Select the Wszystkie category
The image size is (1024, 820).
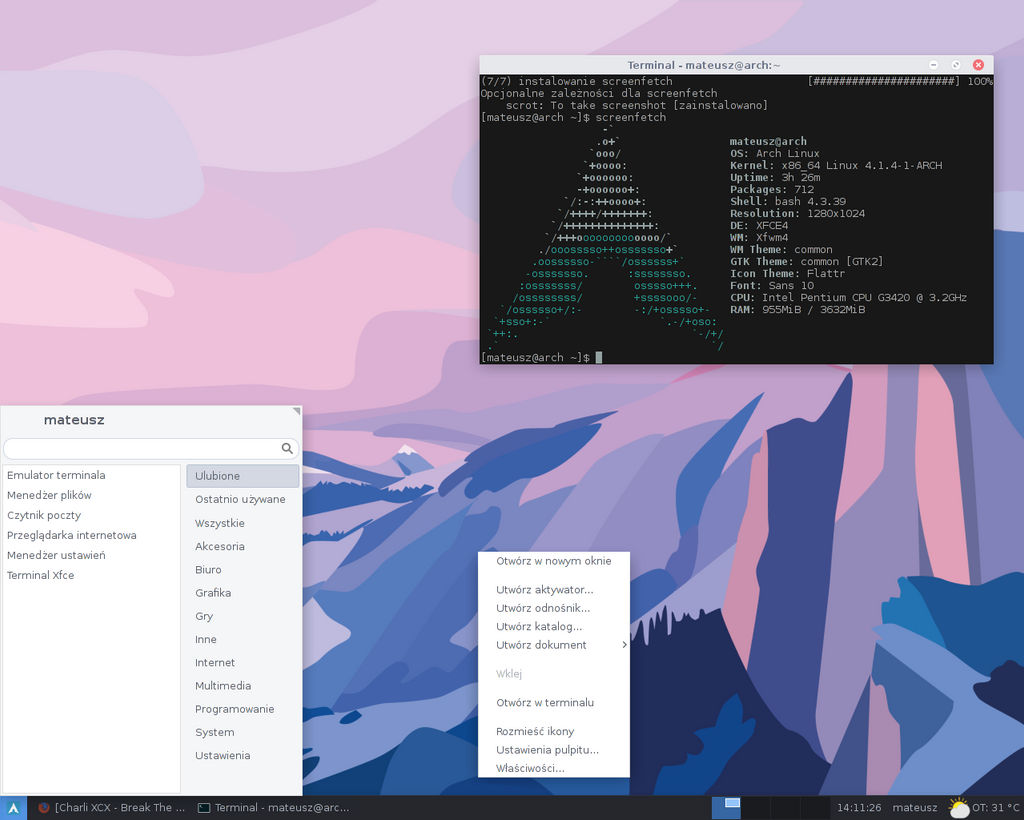tap(243, 523)
